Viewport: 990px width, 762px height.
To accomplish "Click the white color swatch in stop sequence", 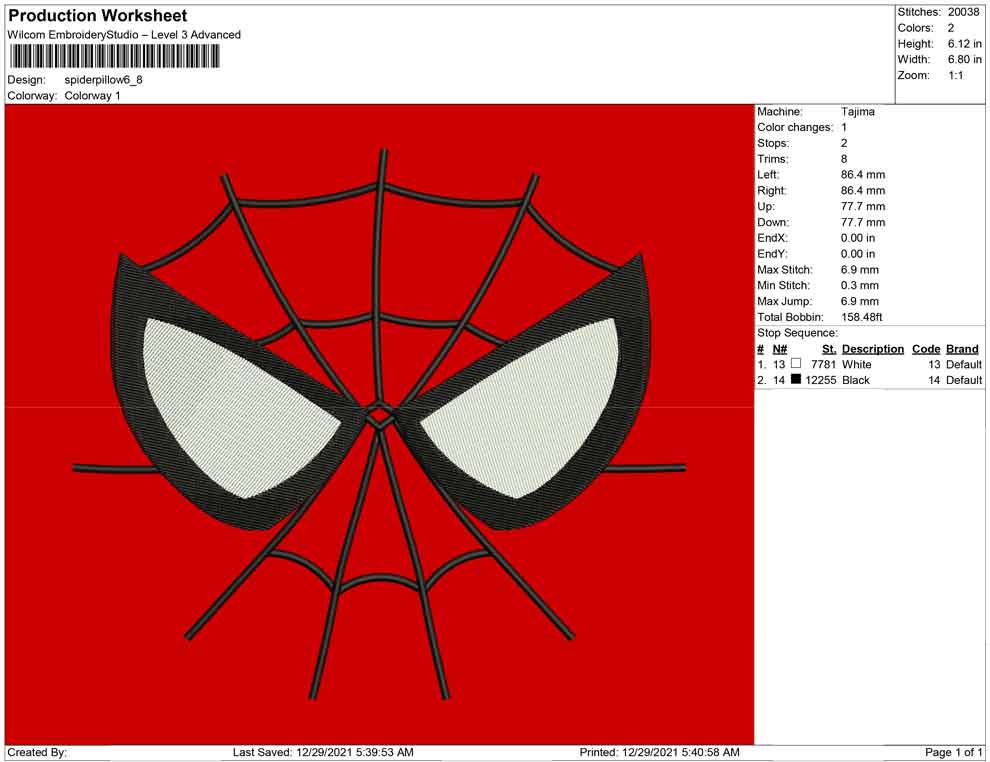I will (x=796, y=364).
